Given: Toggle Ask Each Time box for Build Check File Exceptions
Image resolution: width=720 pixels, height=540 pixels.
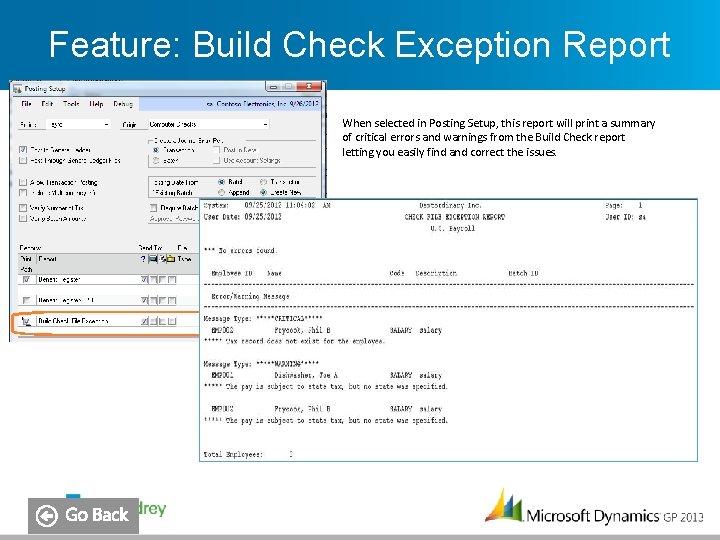Looking at the screenshot, I should click(x=145, y=321).
